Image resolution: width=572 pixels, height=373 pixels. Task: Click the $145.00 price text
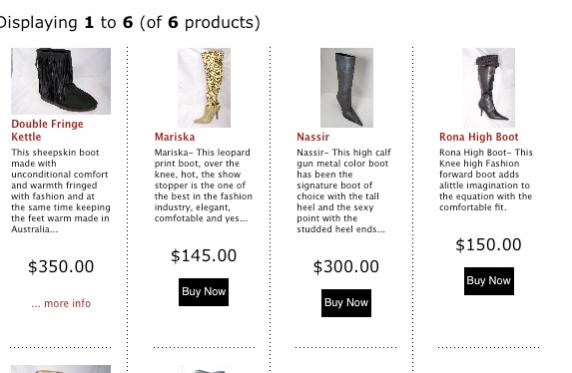(x=204, y=255)
